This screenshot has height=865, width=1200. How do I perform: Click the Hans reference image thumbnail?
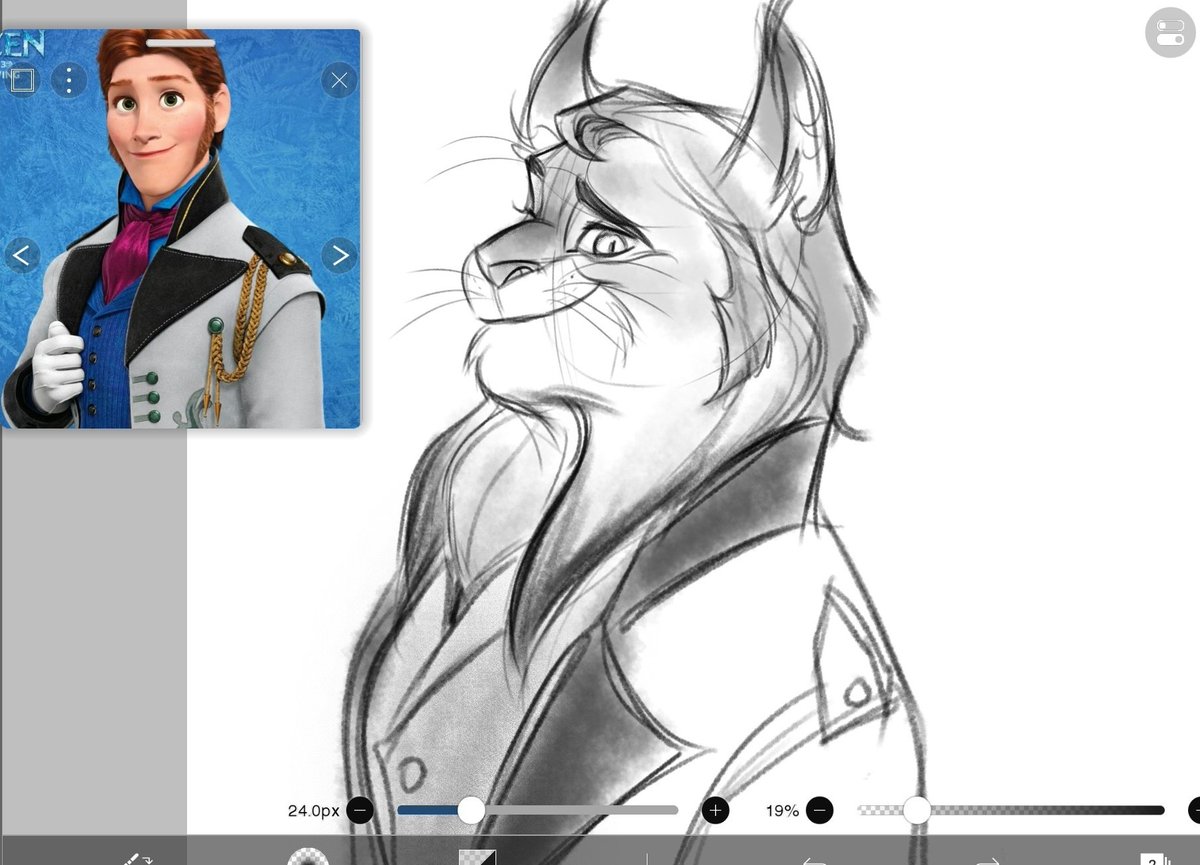(x=180, y=229)
